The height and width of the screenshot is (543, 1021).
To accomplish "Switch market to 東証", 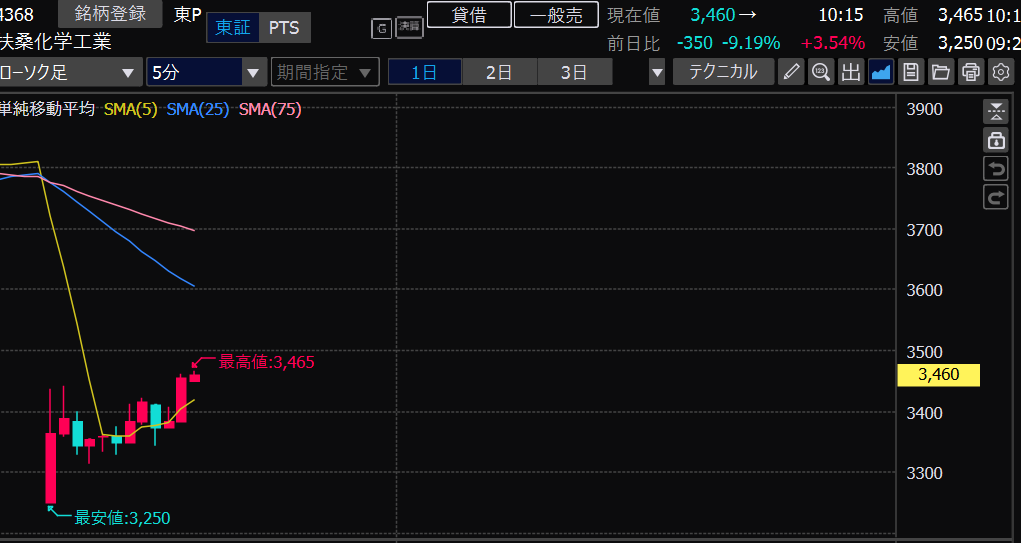I will point(232,28).
